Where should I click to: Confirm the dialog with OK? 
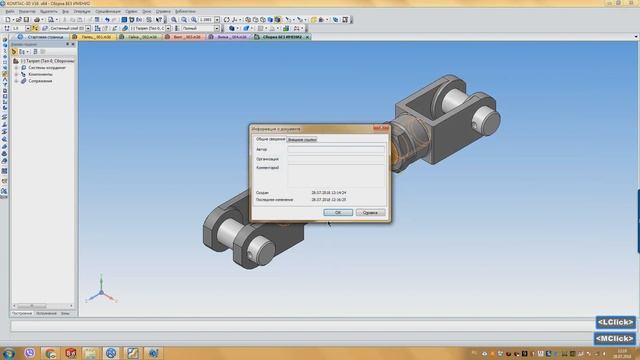pos(338,213)
